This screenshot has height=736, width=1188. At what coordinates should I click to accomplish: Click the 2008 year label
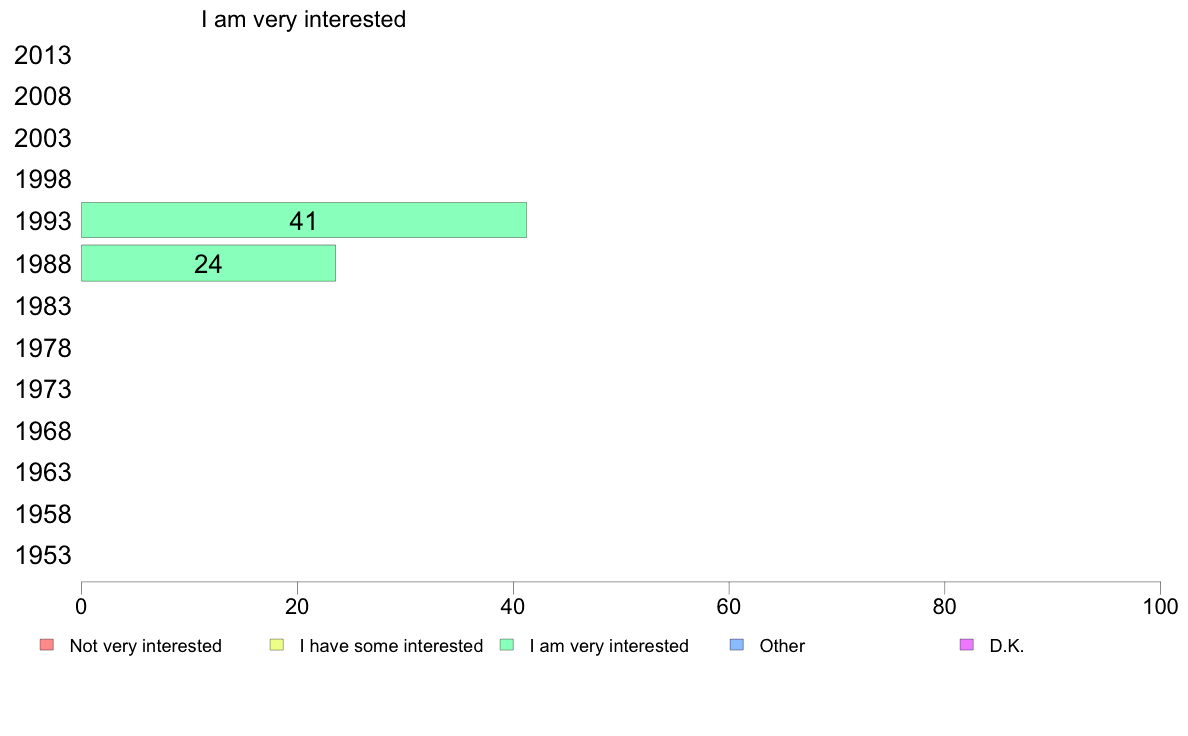click(43, 97)
